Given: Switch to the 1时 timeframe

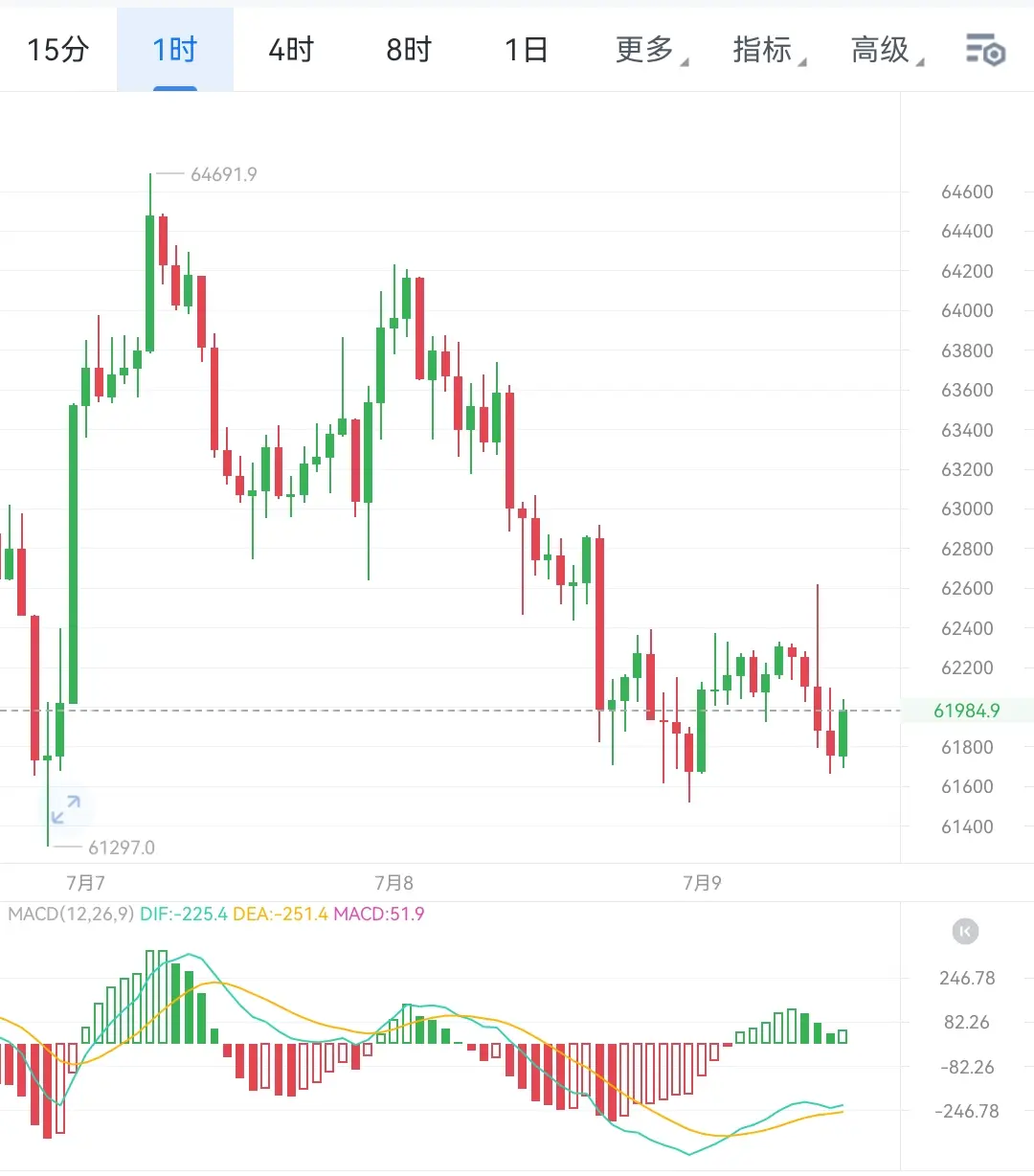Looking at the screenshot, I should tap(175, 50).
